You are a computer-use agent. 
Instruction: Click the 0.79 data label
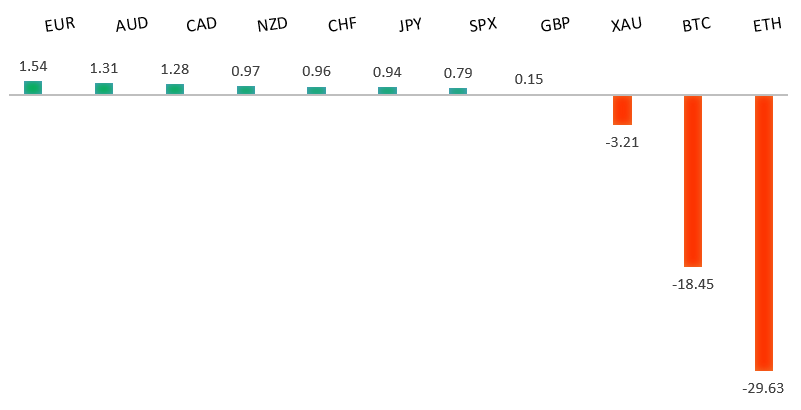click(x=458, y=74)
